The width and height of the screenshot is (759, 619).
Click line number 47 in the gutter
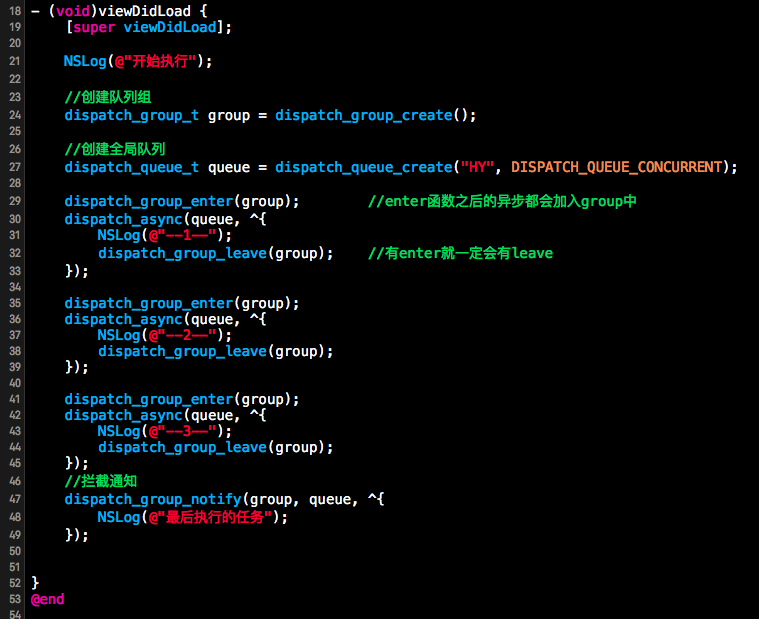[x=15, y=499]
